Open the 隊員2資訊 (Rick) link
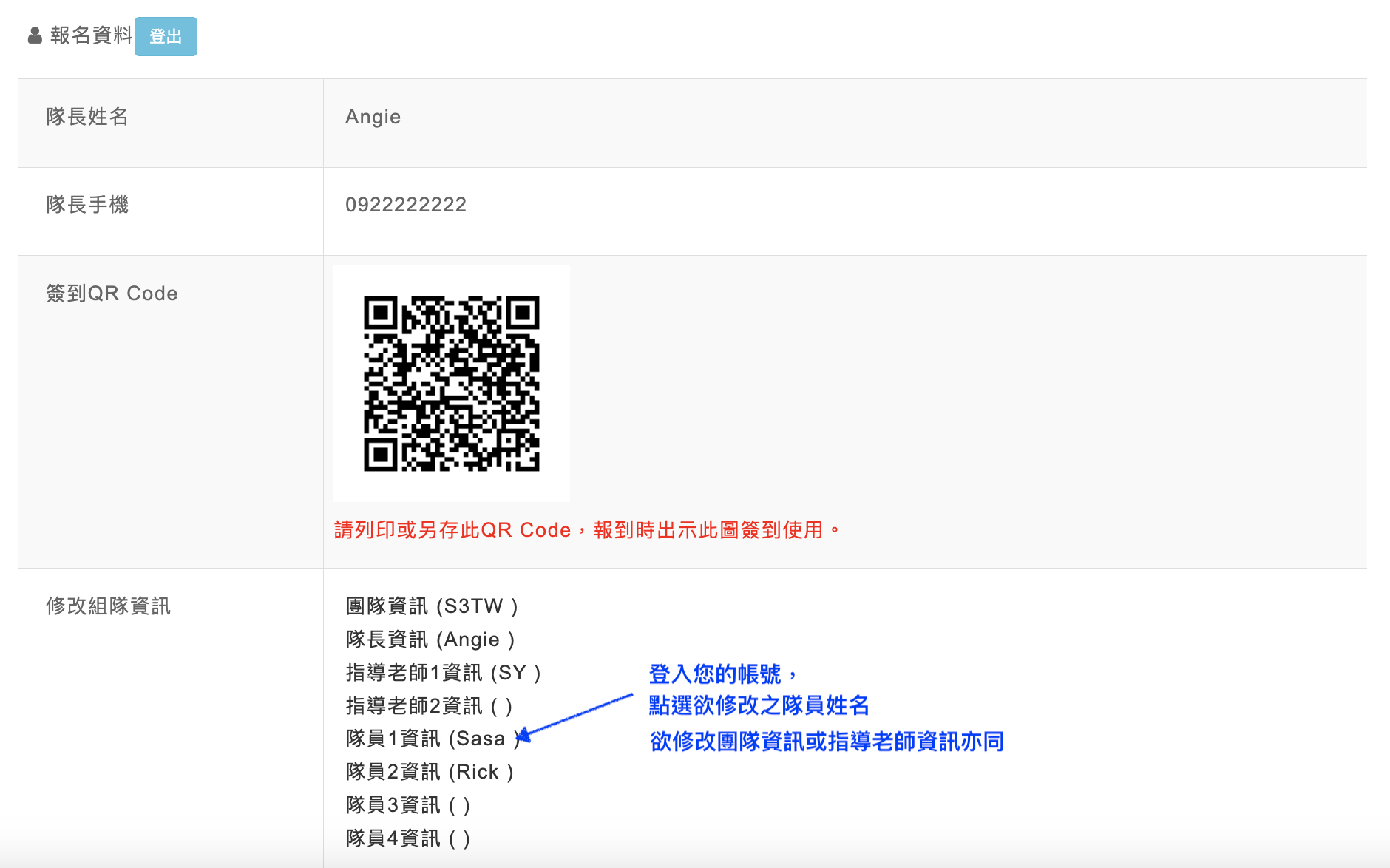This screenshot has width=1390, height=868. click(430, 772)
